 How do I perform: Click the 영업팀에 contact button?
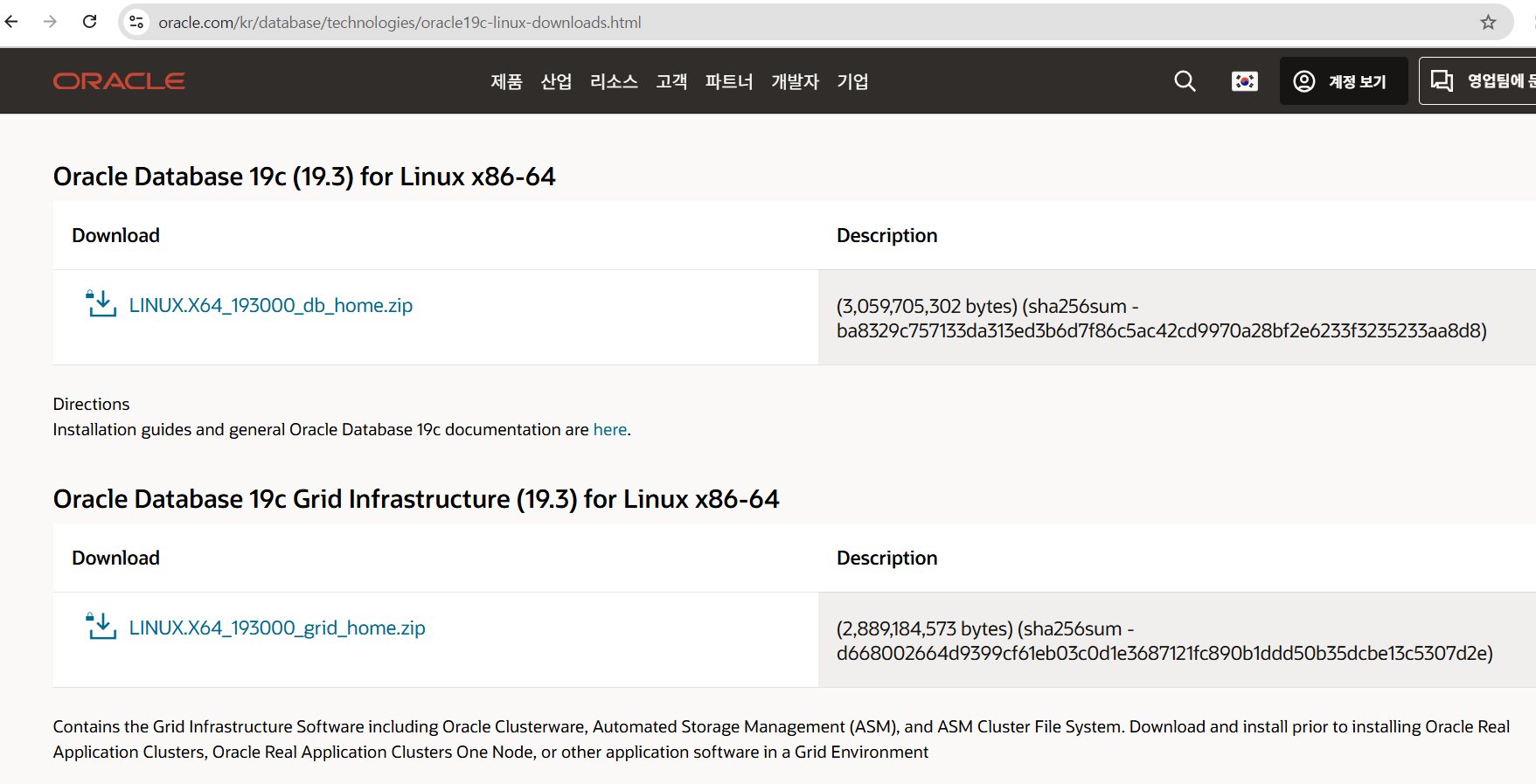click(1477, 81)
